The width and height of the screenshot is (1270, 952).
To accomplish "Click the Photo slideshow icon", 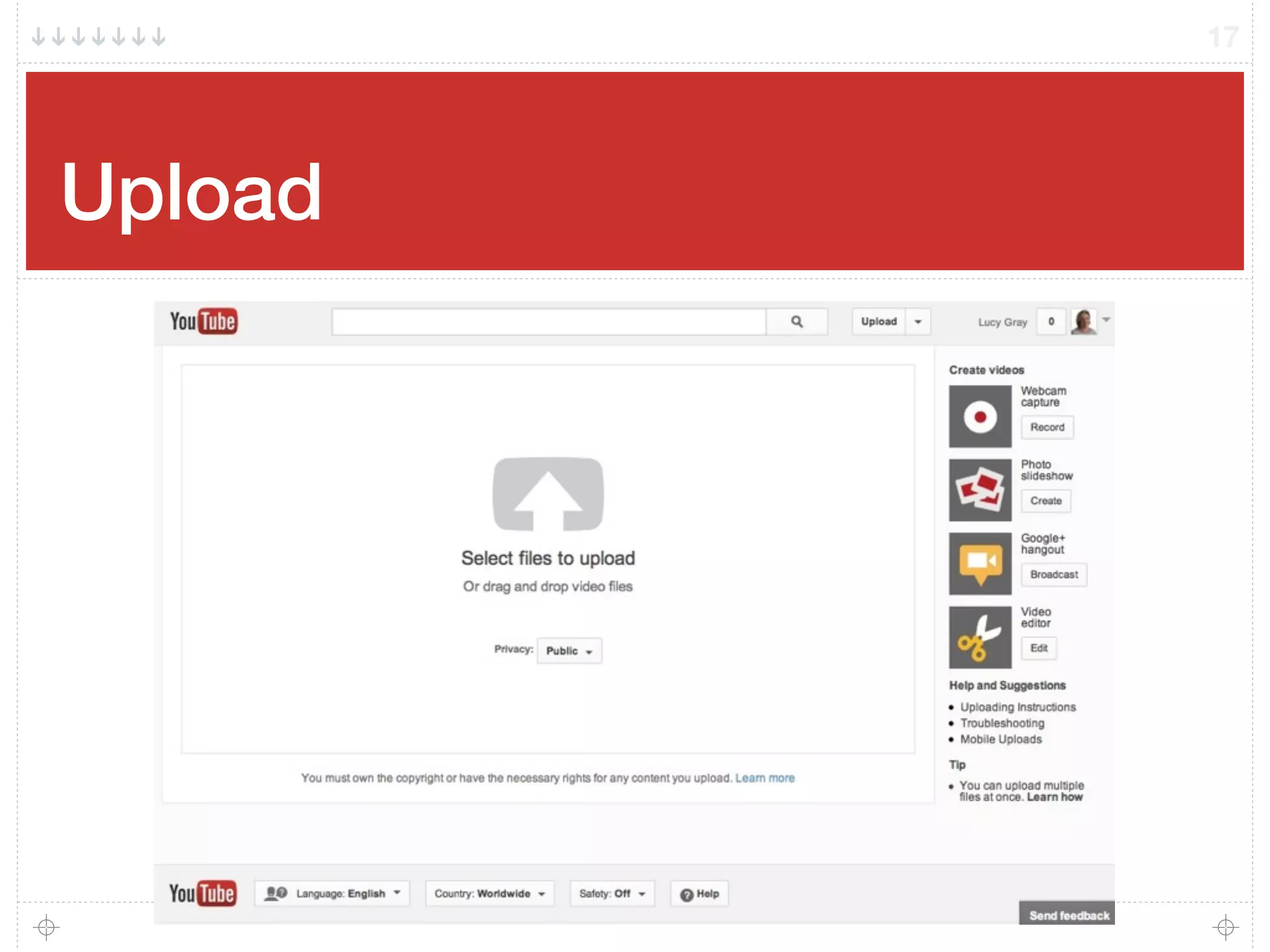I will (980, 490).
